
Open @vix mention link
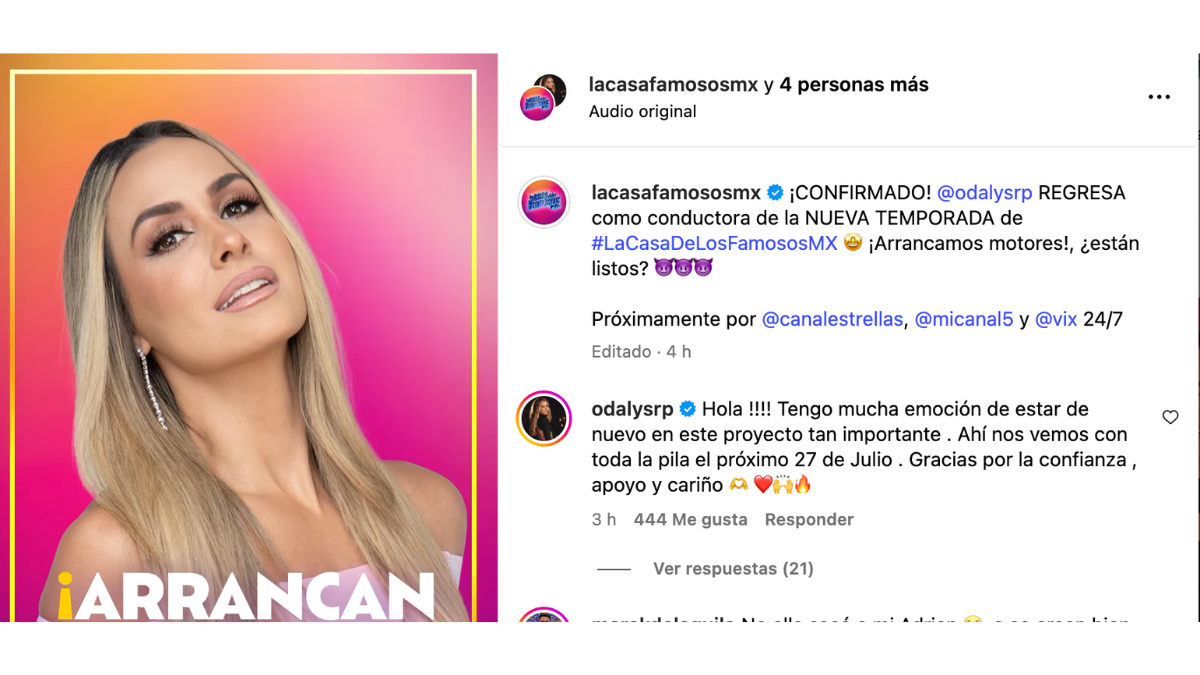tap(1056, 320)
